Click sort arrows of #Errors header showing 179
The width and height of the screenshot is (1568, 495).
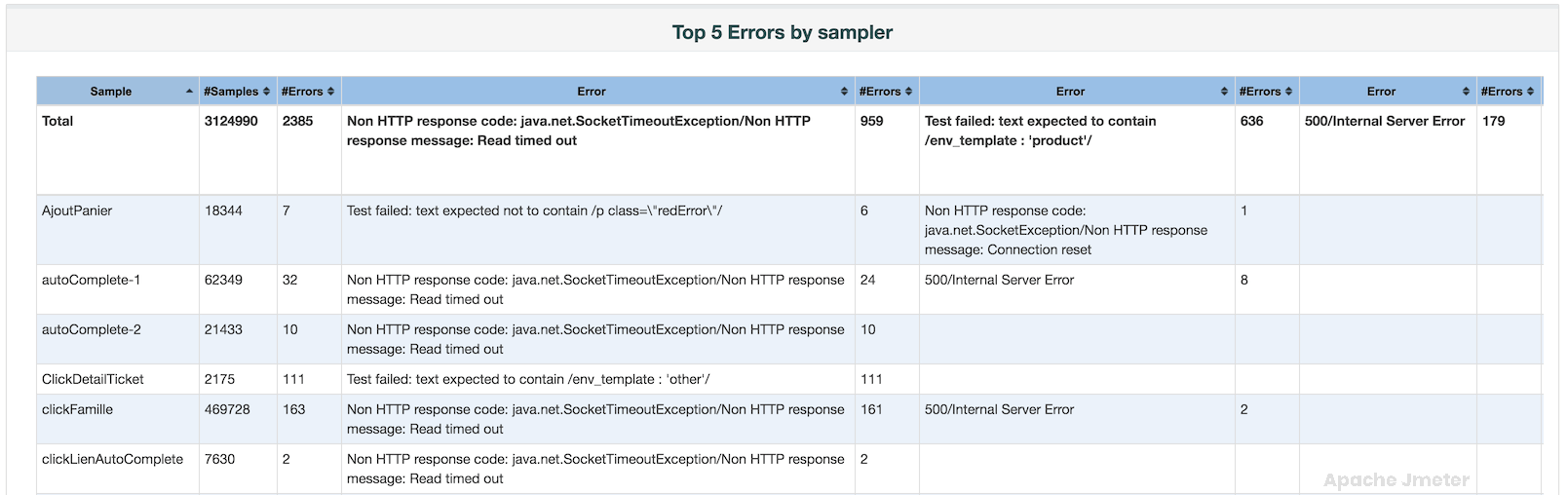pos(1530,92)
